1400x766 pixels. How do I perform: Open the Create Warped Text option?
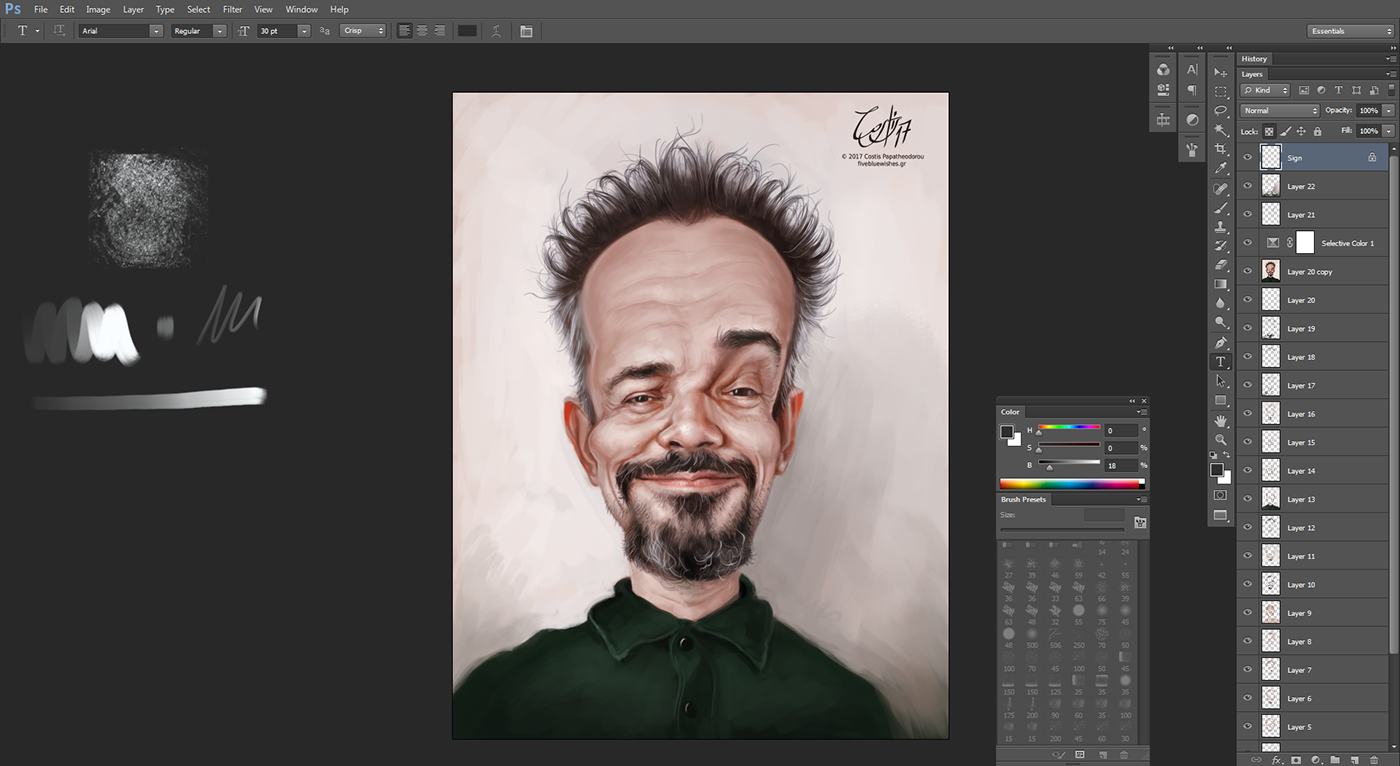[x=496, y=31]
